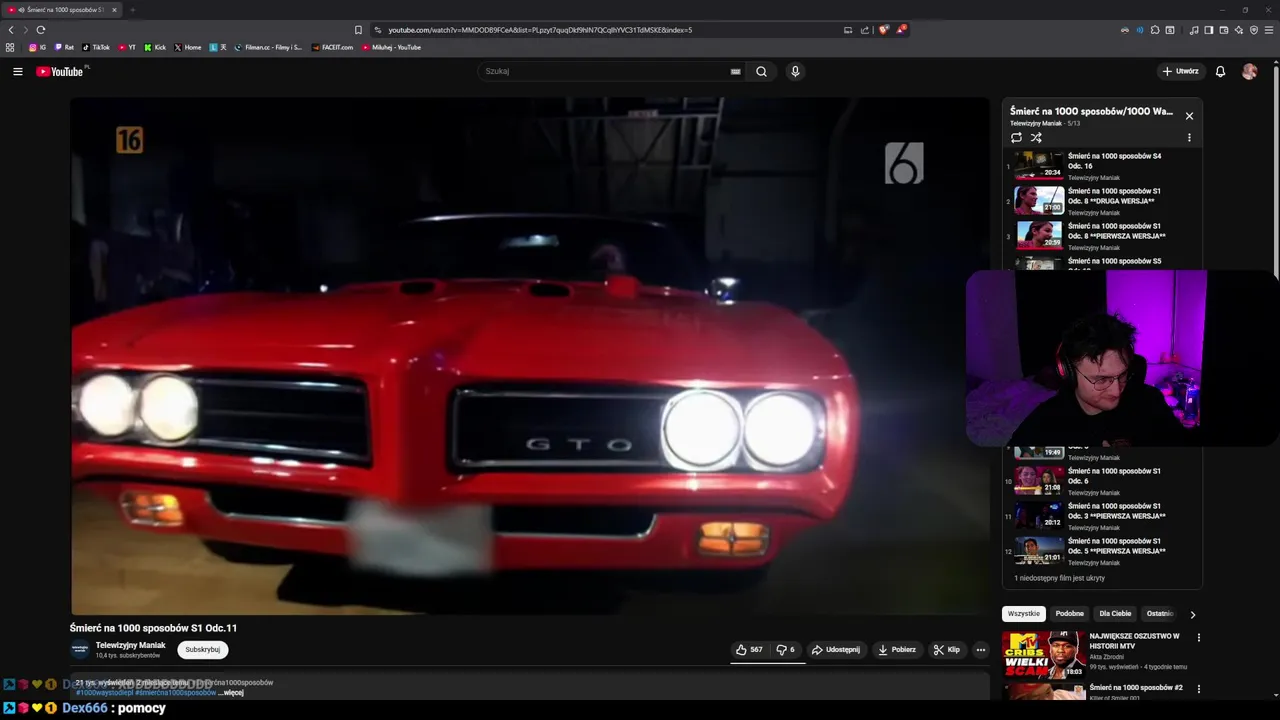Image resolution: width=1280 pixels, height=720 pixels.
Task: Open playlist item S1 Odc. 6
Action: point(1100,480)
